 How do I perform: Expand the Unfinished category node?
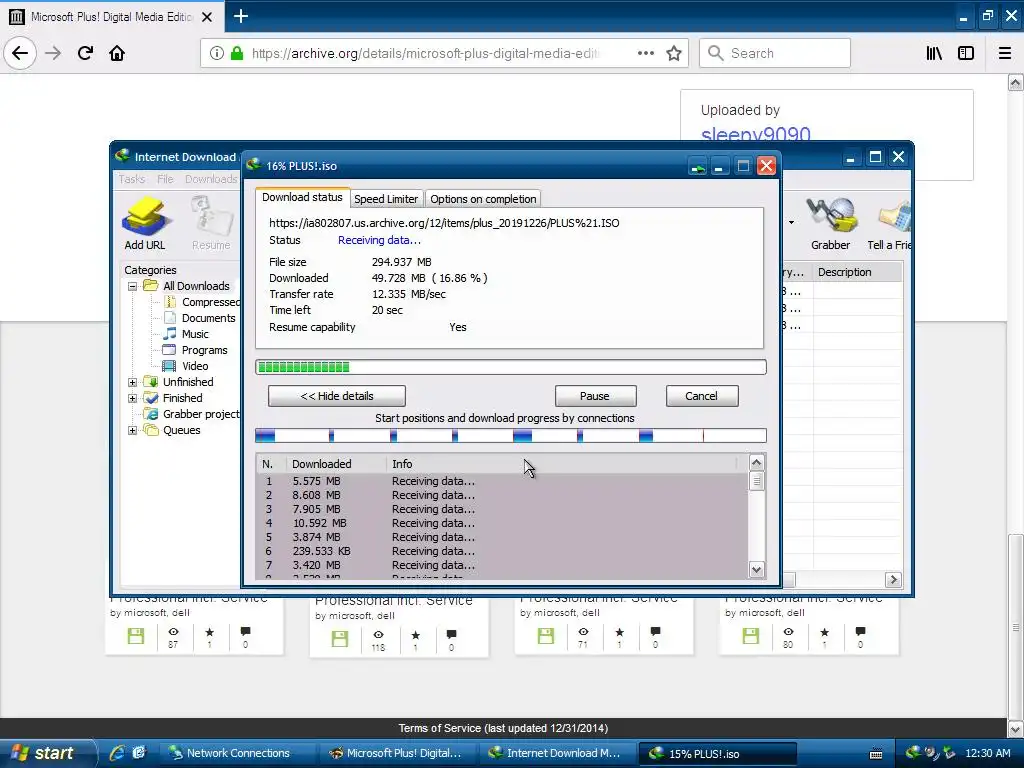coord(133,382)
